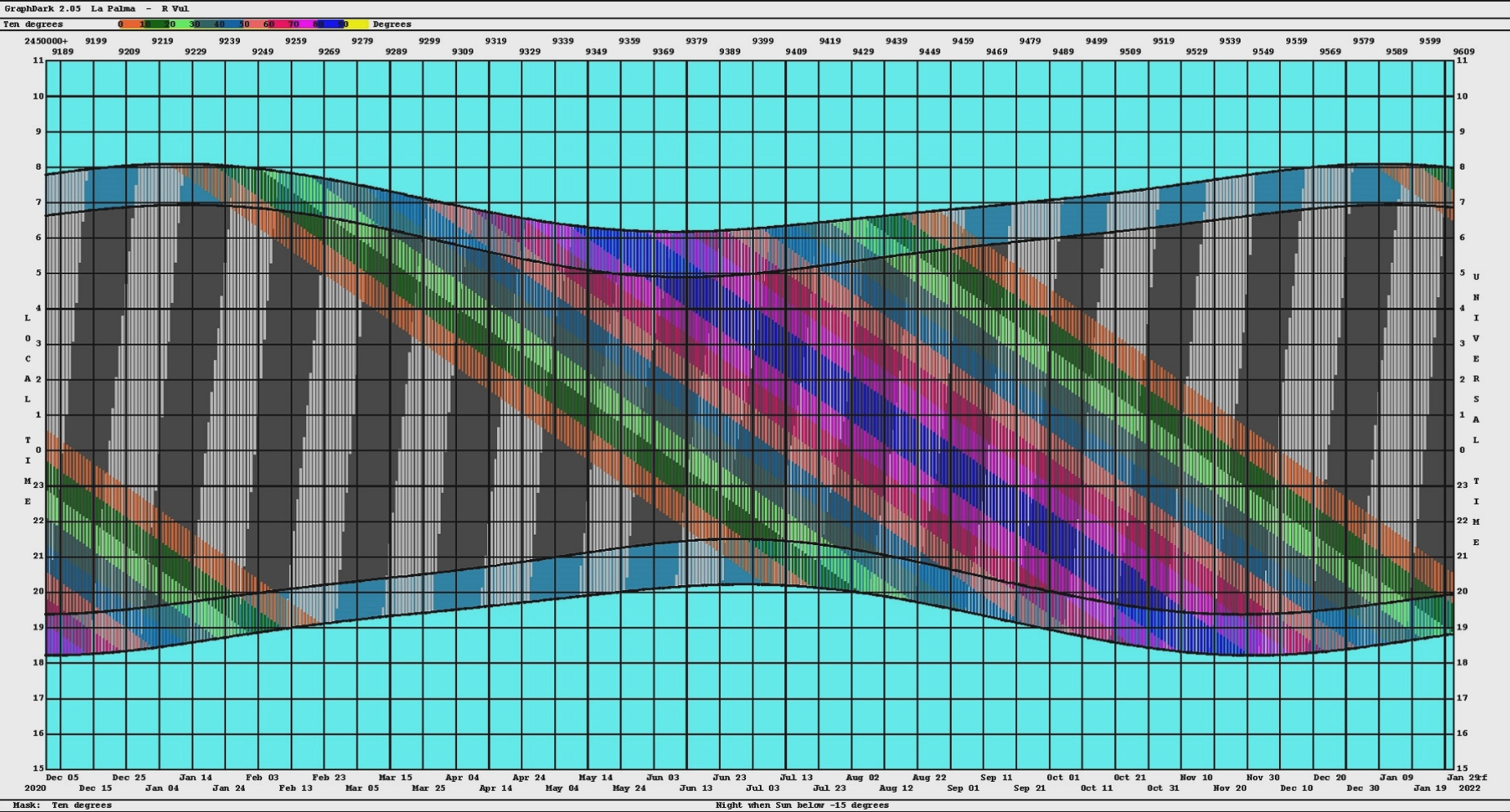
Task: Click the 'Mask: Ten degrees' status text
Action: click(x=62, y=805)
